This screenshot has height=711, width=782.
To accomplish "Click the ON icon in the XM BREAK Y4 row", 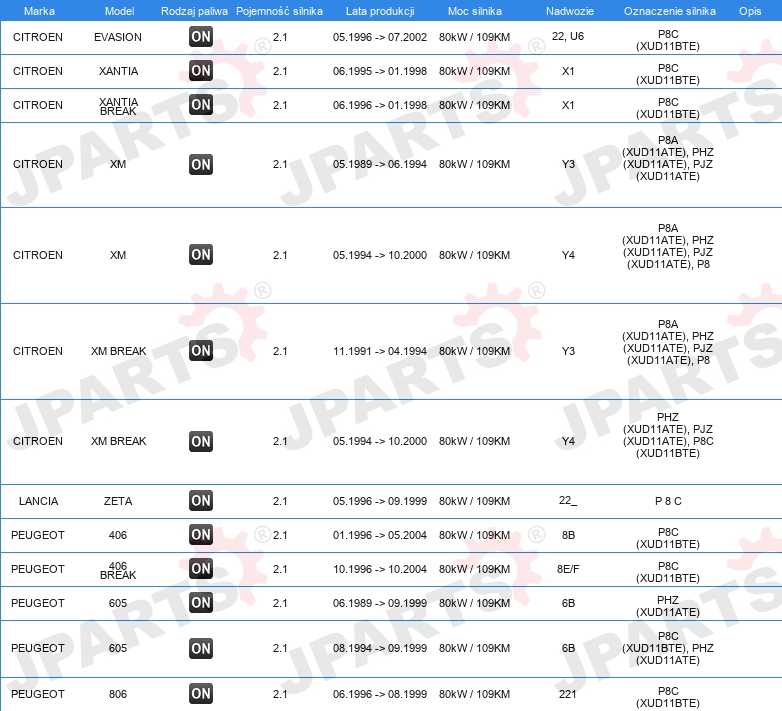I will click(200, 441).
